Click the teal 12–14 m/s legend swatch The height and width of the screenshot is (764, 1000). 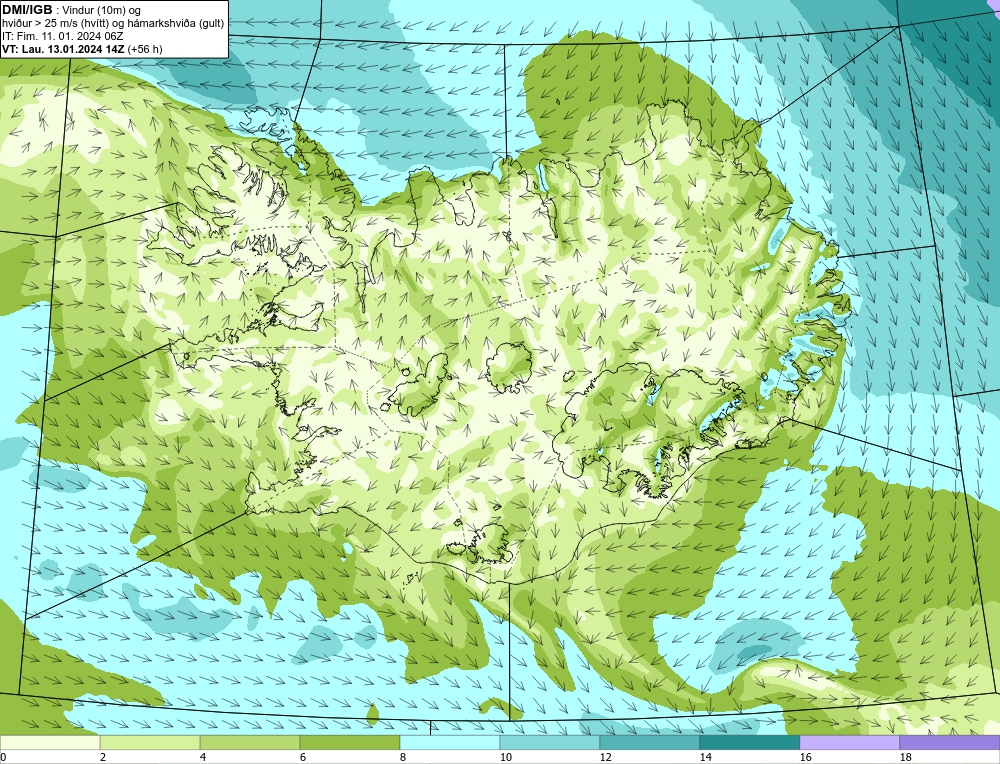click(650, 742)
